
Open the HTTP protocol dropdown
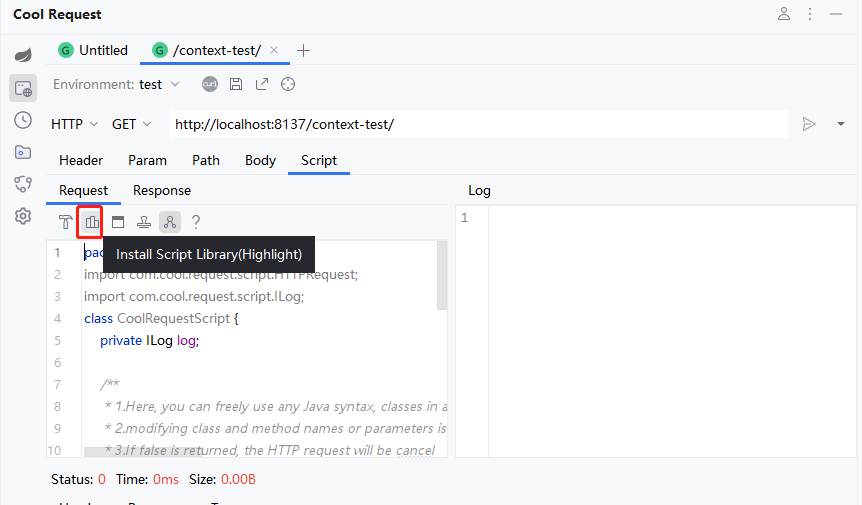pos(75,125)
